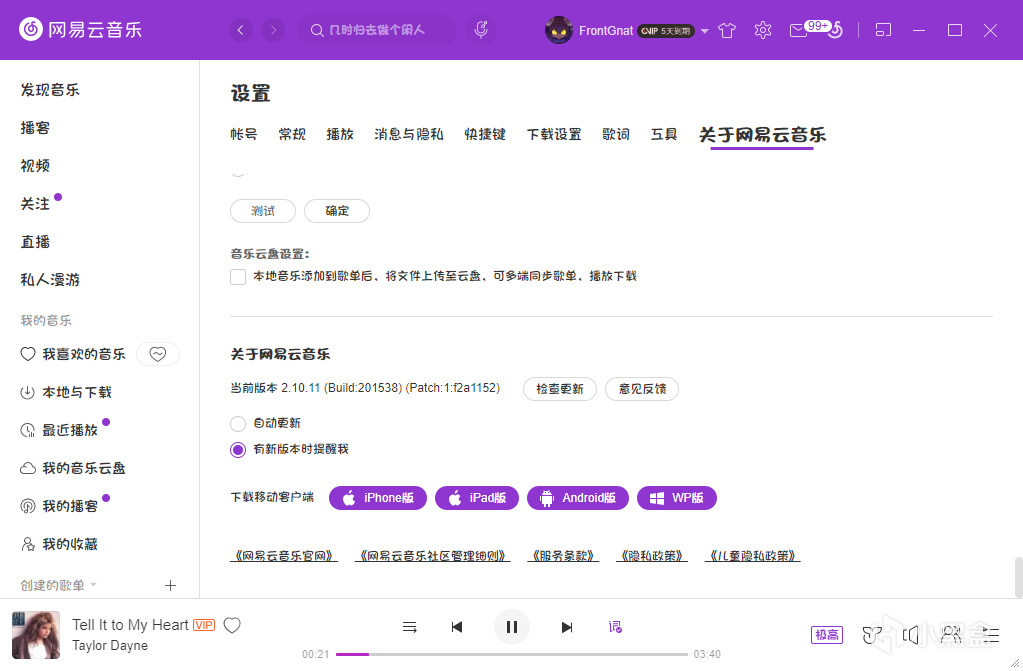This screenshot has height=671, width=1023.
Task: Open the listen-to-identify microphone icon
Action: tap(481, 30)
